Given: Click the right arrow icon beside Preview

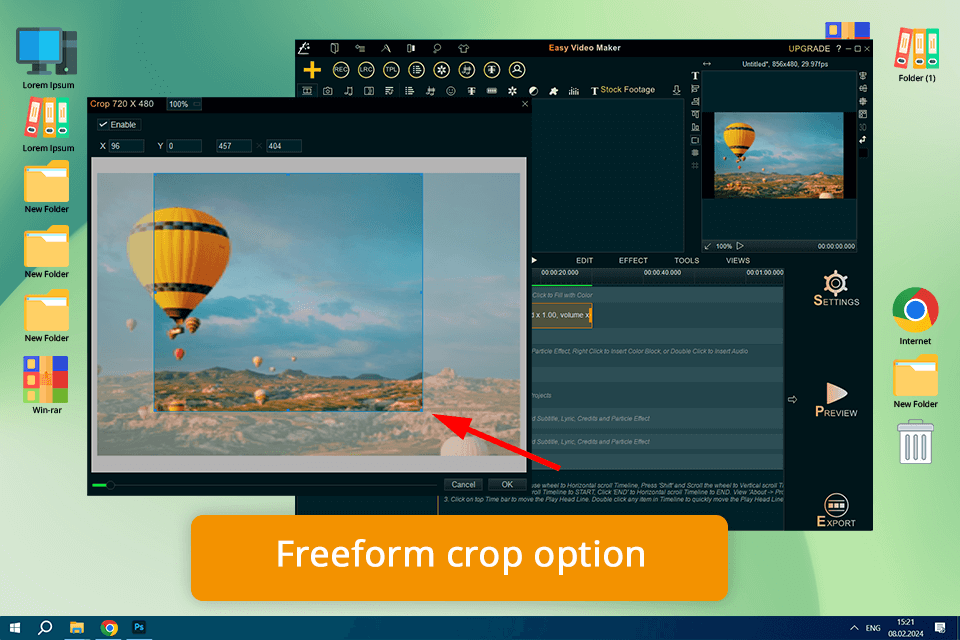Looking at the screenshot, I should (792, 399).
